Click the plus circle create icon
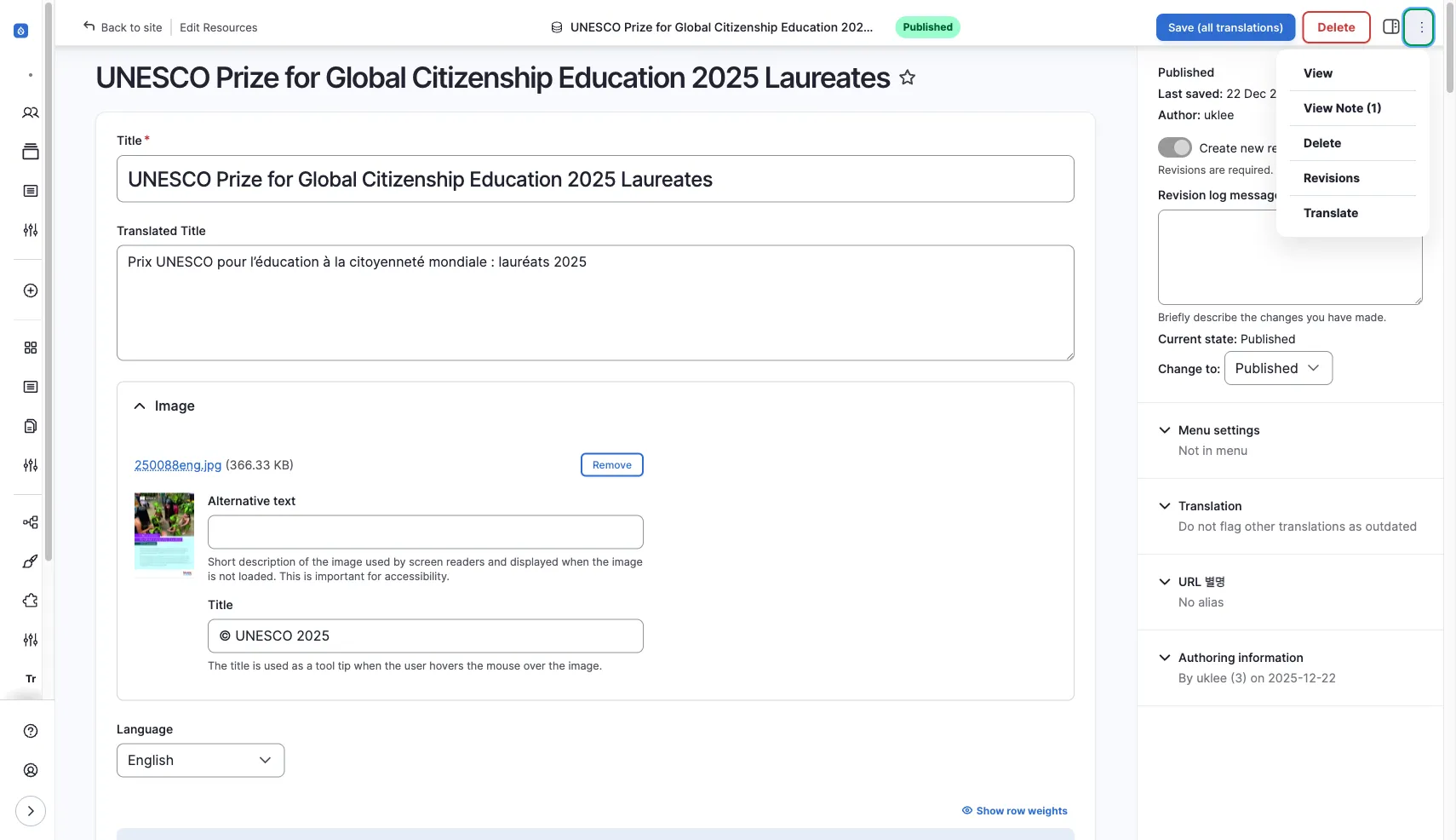The image size is (1456, 840). pos(31,291)
